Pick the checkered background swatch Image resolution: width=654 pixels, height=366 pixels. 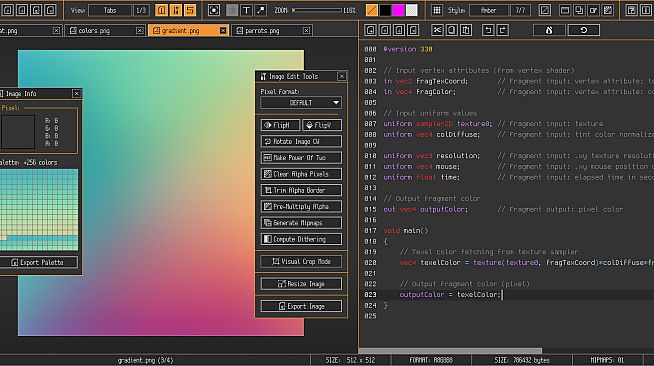click(412, 10)
